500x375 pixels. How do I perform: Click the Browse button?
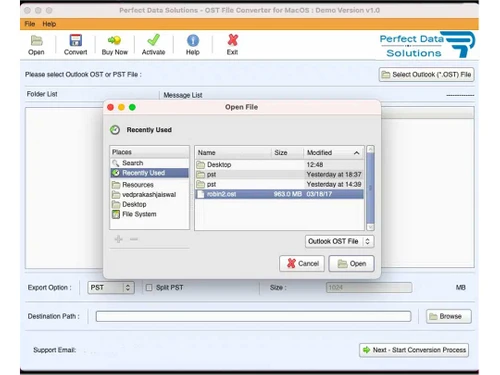pyautogui.click(x=449, y=316)
